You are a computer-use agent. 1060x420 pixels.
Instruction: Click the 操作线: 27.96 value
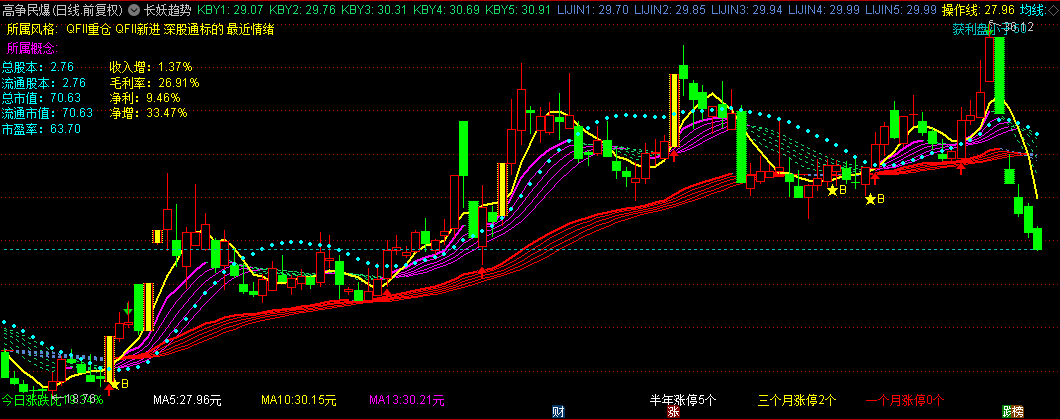pyautogui.click(x=978, y=11)
